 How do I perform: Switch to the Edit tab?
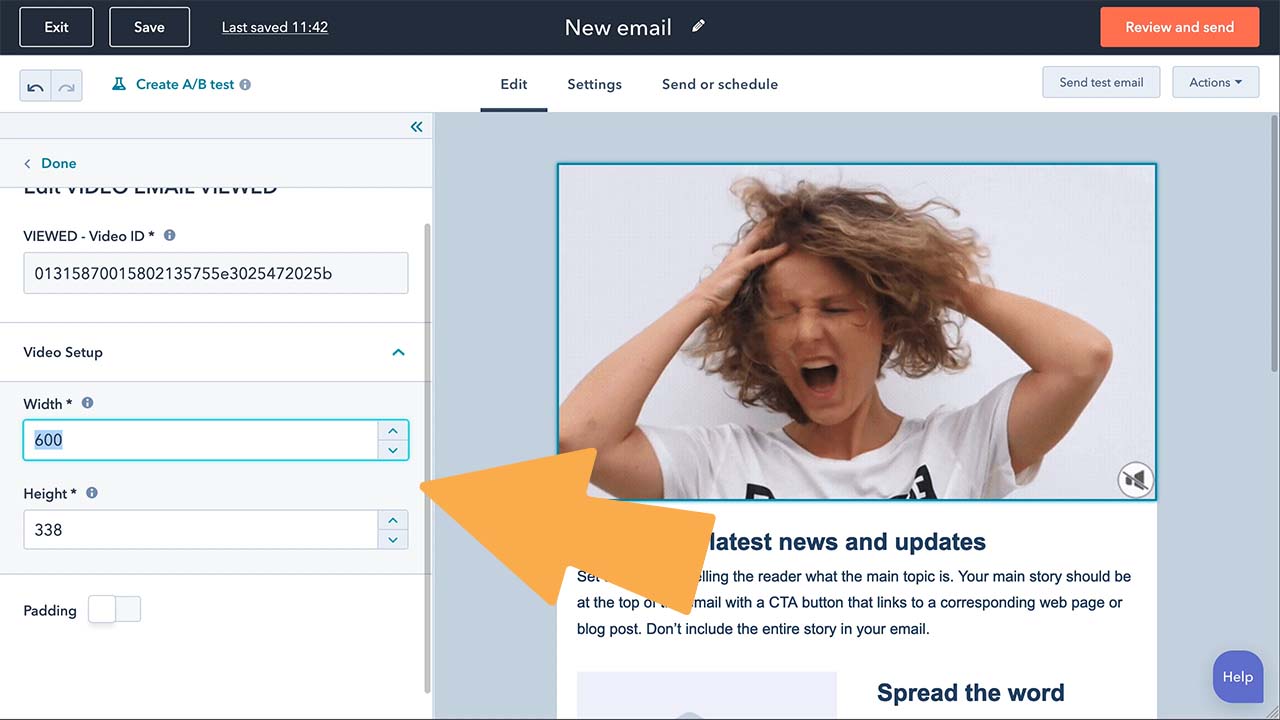click(x=514, y=84)
